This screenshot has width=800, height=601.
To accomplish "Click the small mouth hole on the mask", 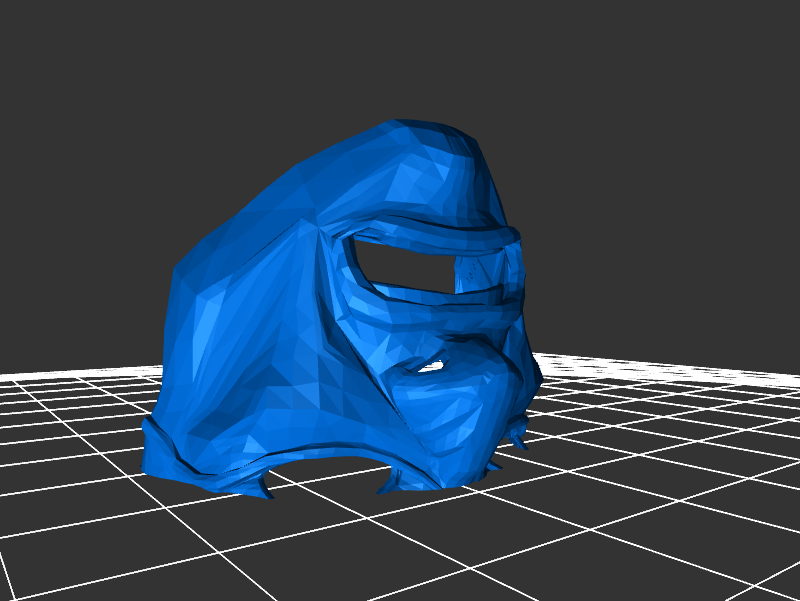I will [432, 367].
